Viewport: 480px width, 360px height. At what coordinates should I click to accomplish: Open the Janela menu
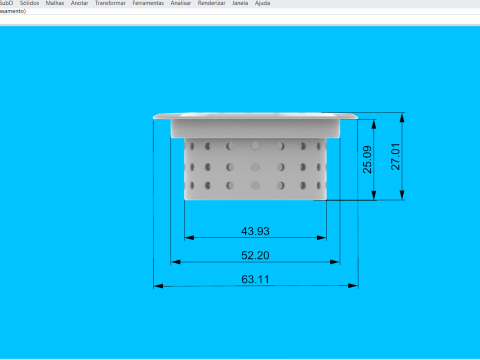pos(240,3)
